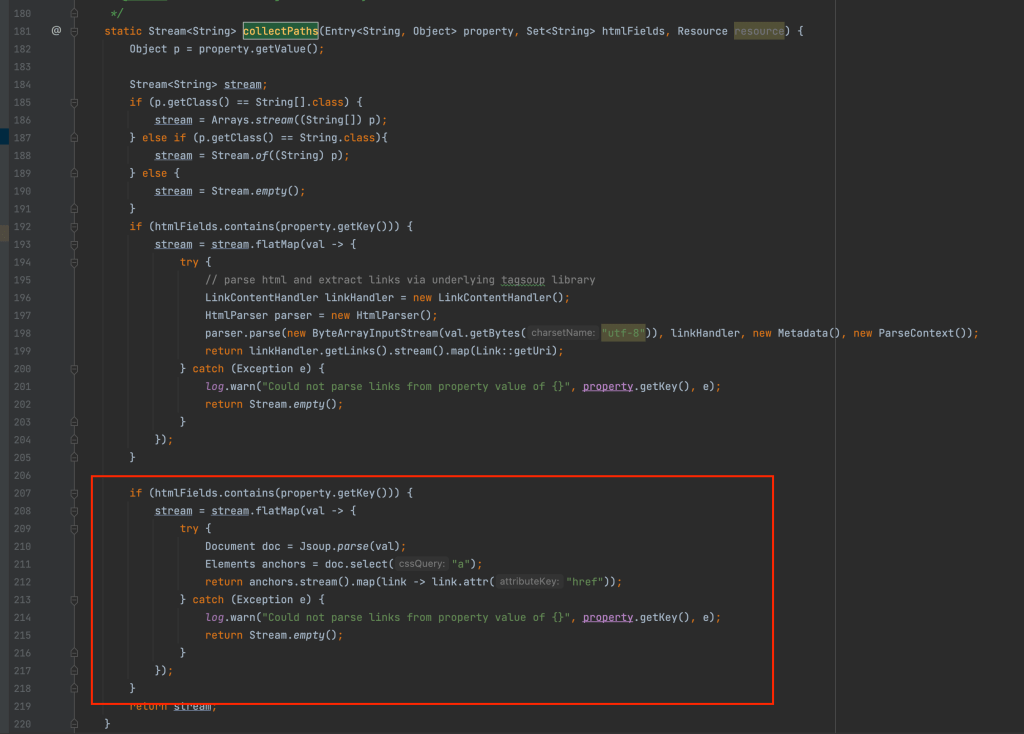Collapse the collectPaths method fold at line 181

74,31
